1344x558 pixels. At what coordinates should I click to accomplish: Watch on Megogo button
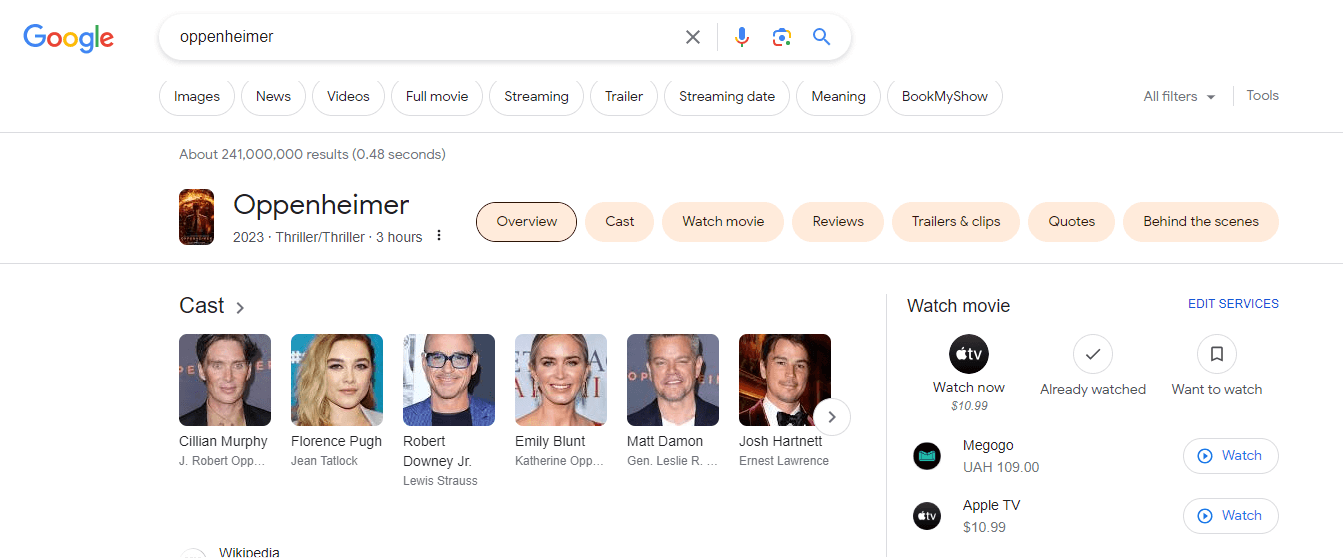pos(1231,456)
